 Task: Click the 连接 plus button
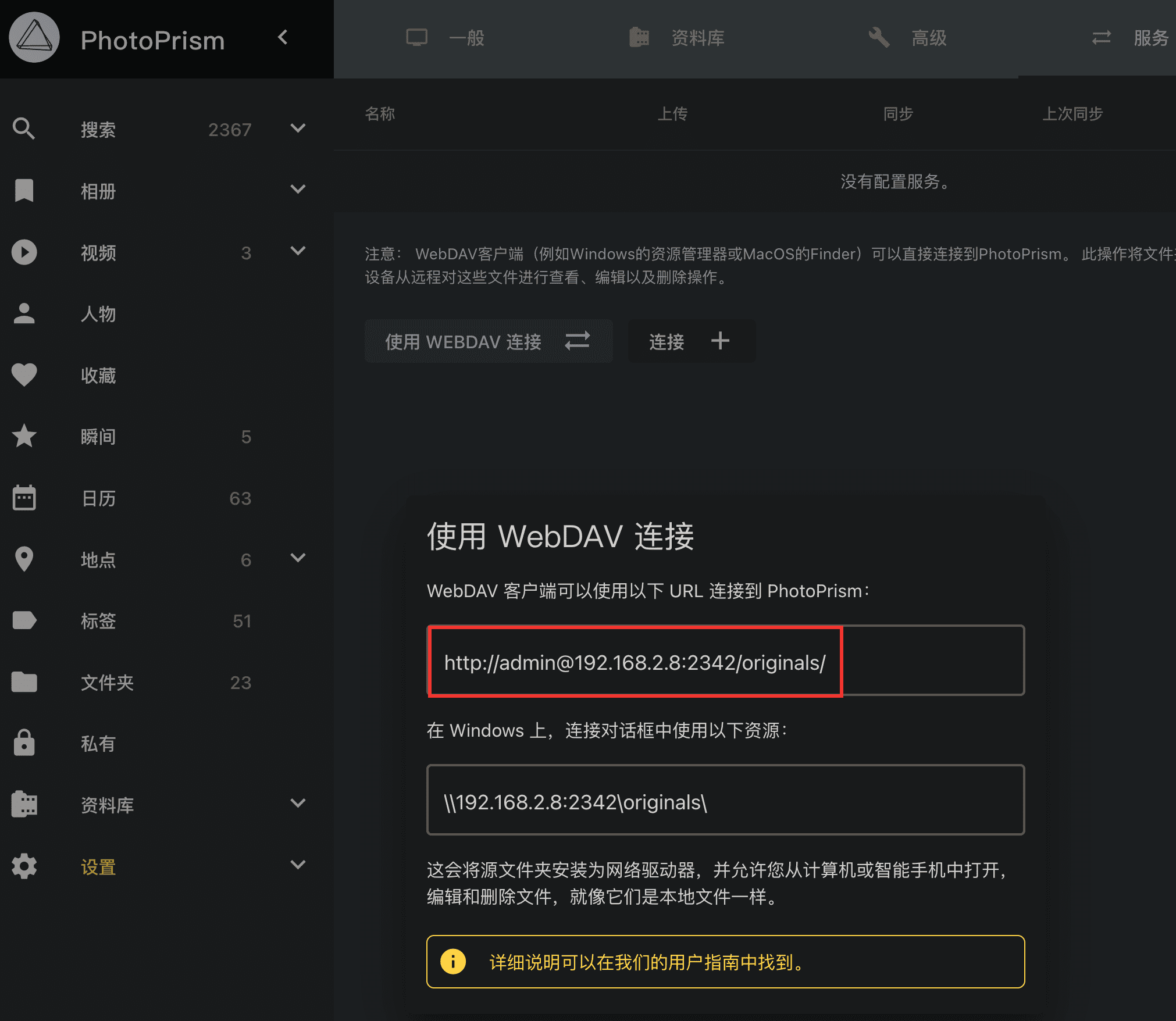point(691,341)
